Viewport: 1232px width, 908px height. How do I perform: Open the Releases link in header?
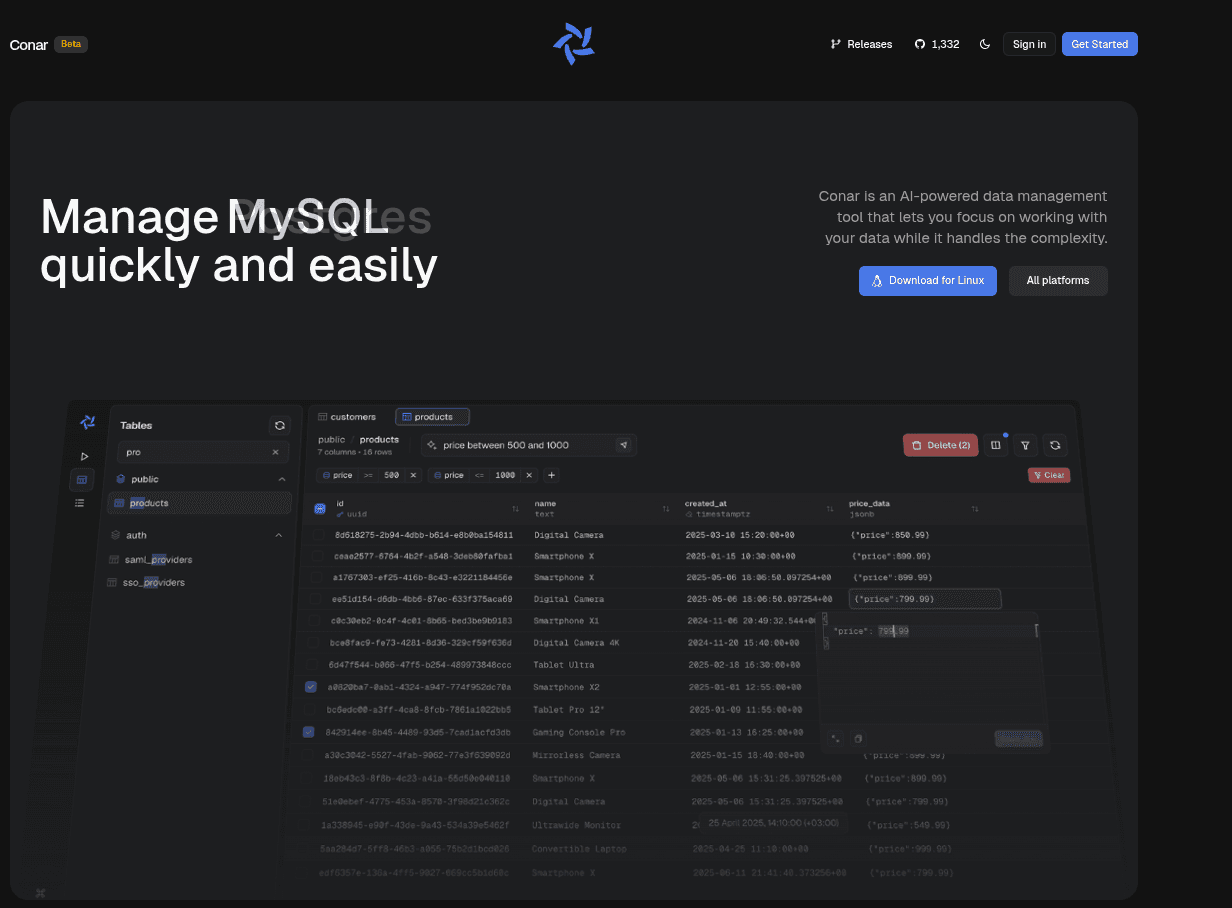[861, 44]
